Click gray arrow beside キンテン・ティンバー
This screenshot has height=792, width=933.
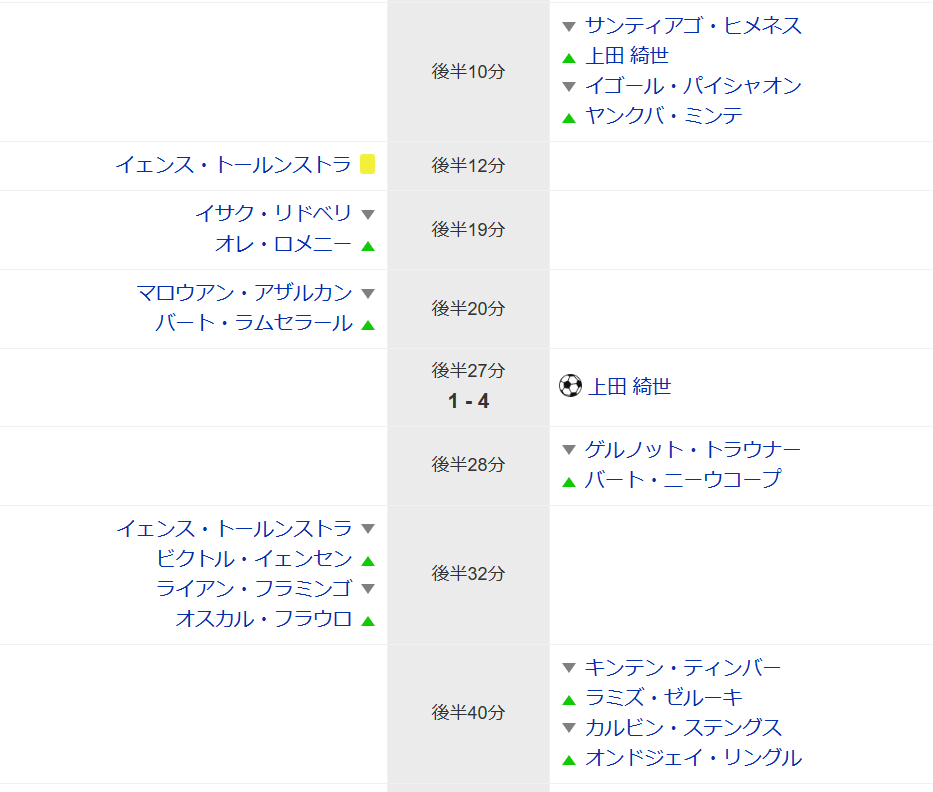[x=569, y=668]
